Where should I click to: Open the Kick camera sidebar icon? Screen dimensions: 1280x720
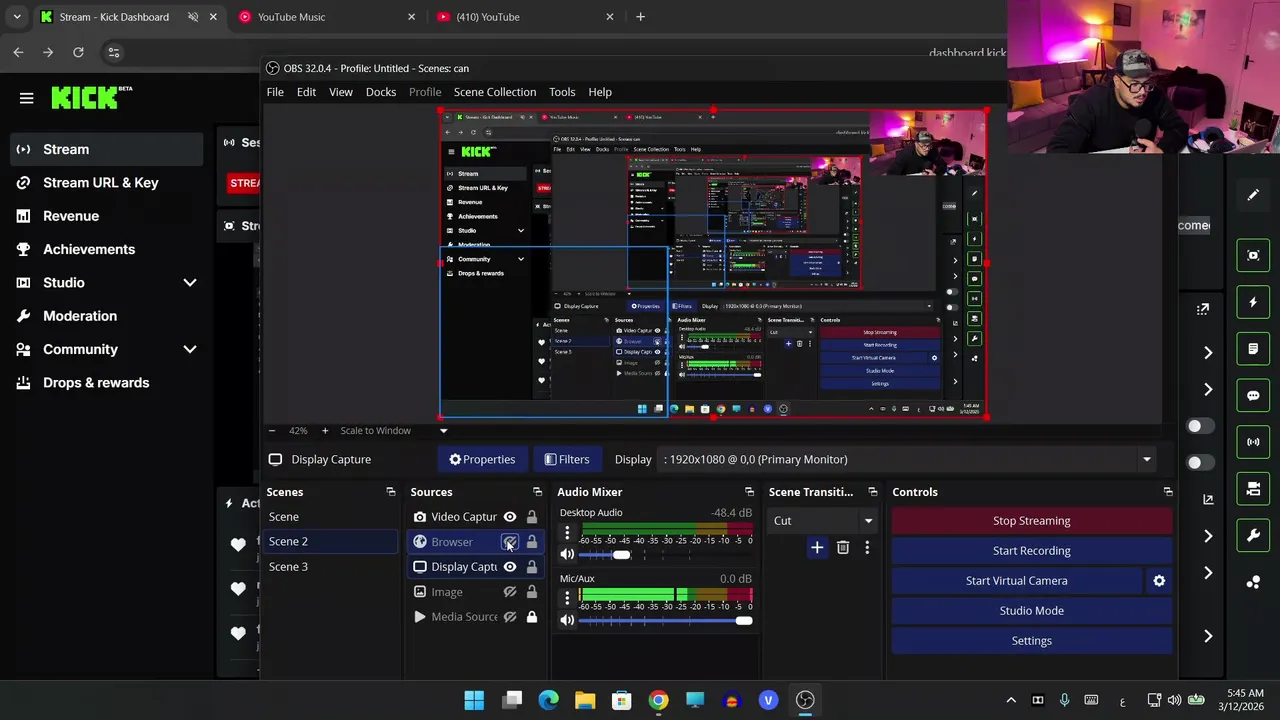1253,489
